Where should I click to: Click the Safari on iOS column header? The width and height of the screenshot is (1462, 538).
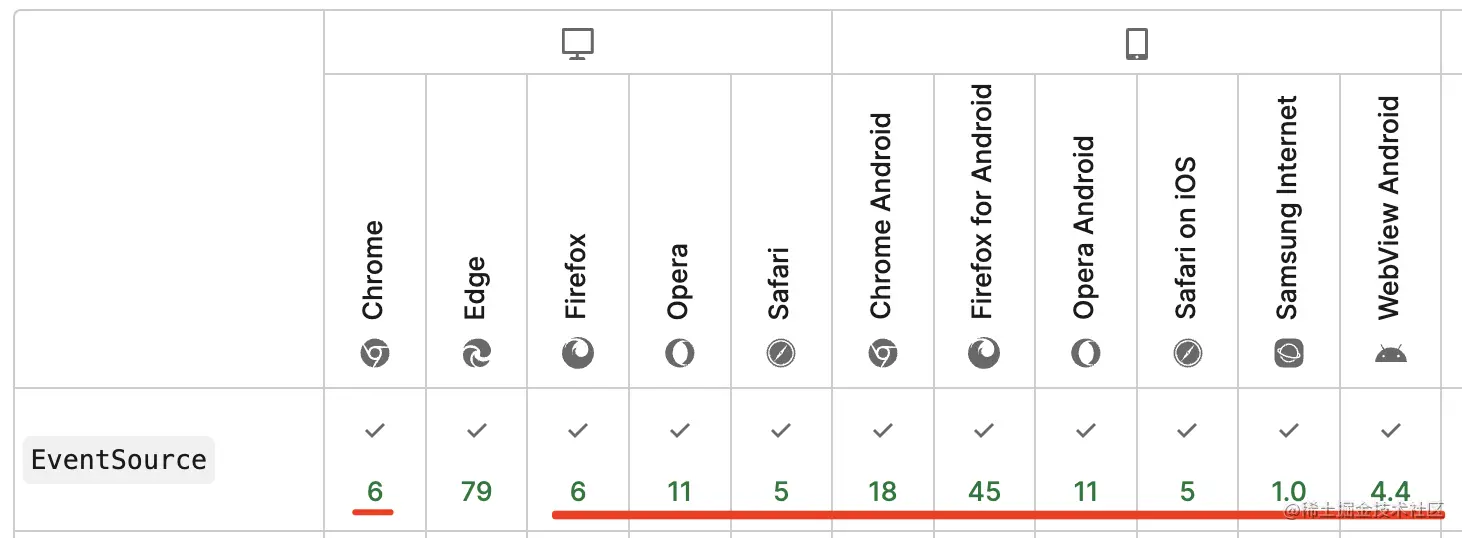coord(1187,240)
